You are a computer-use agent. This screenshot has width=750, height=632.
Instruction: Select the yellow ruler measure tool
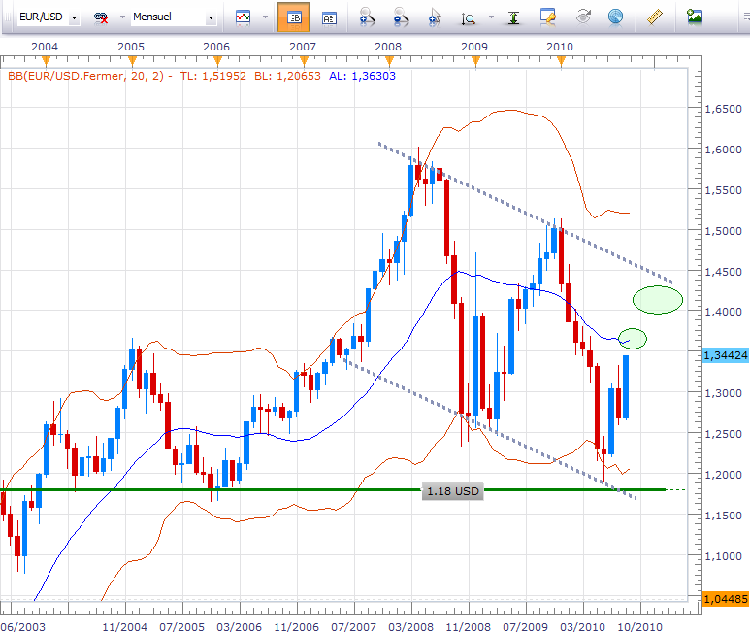point(655,17)
